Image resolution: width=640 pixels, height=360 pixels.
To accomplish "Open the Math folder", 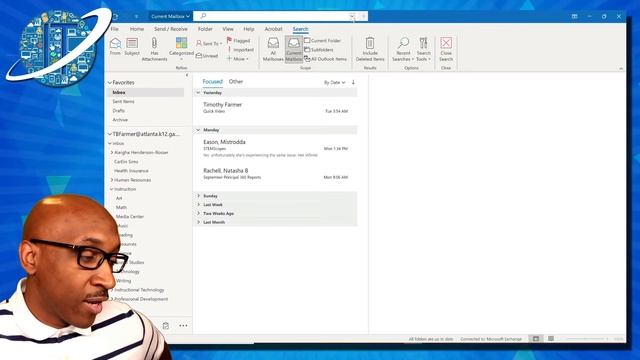I will tap(121, 207).
